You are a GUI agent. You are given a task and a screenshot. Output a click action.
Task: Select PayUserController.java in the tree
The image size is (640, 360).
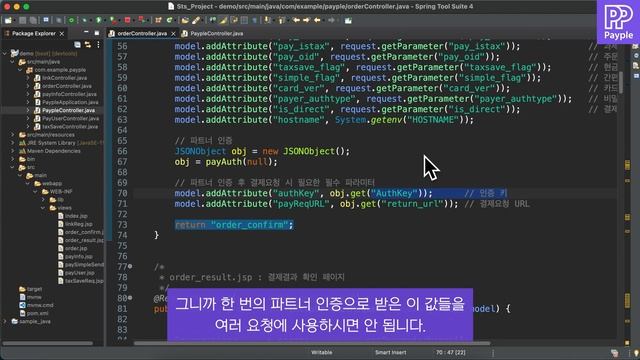pos(70,118)
